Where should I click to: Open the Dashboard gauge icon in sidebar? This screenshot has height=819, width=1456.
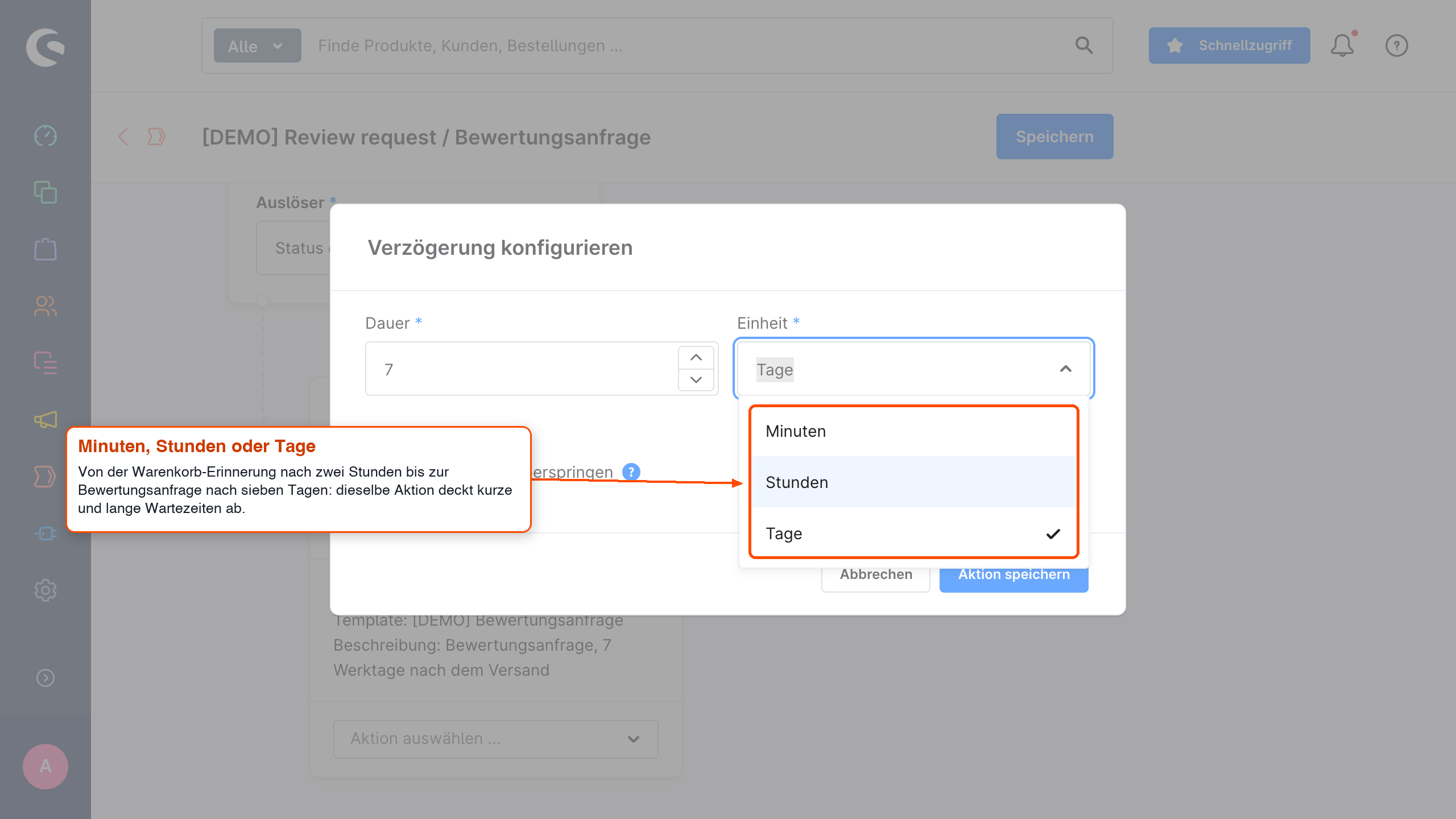coord(45,136)
